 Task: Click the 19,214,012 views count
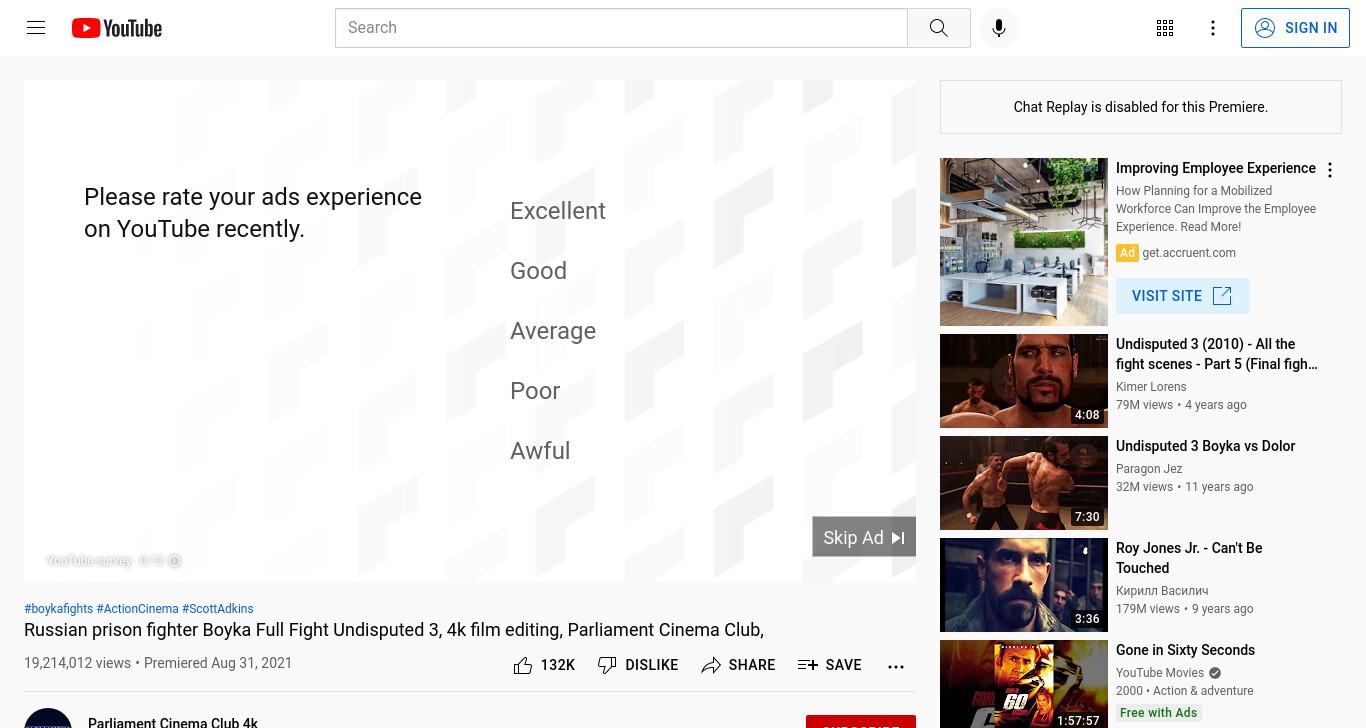78,663
